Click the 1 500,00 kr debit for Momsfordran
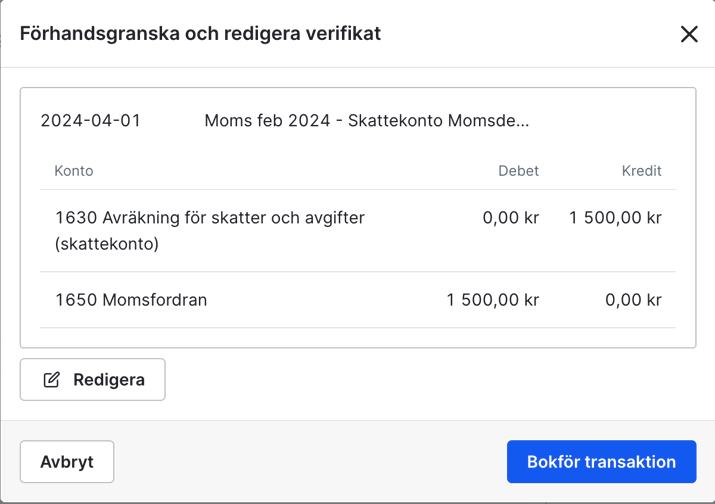715x504 pixels. click(492, 300)
